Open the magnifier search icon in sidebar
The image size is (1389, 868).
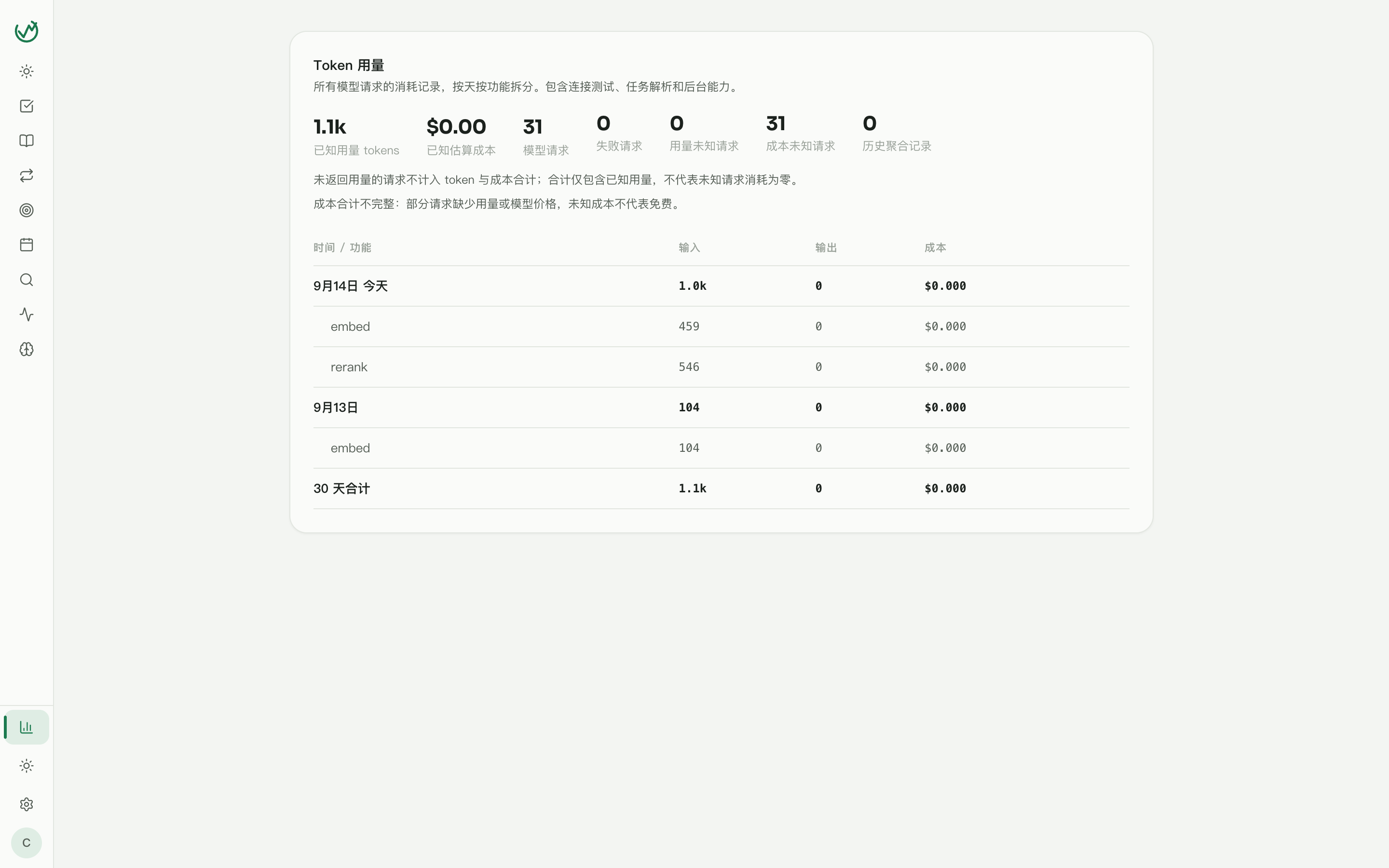click(x=27, y=280)
